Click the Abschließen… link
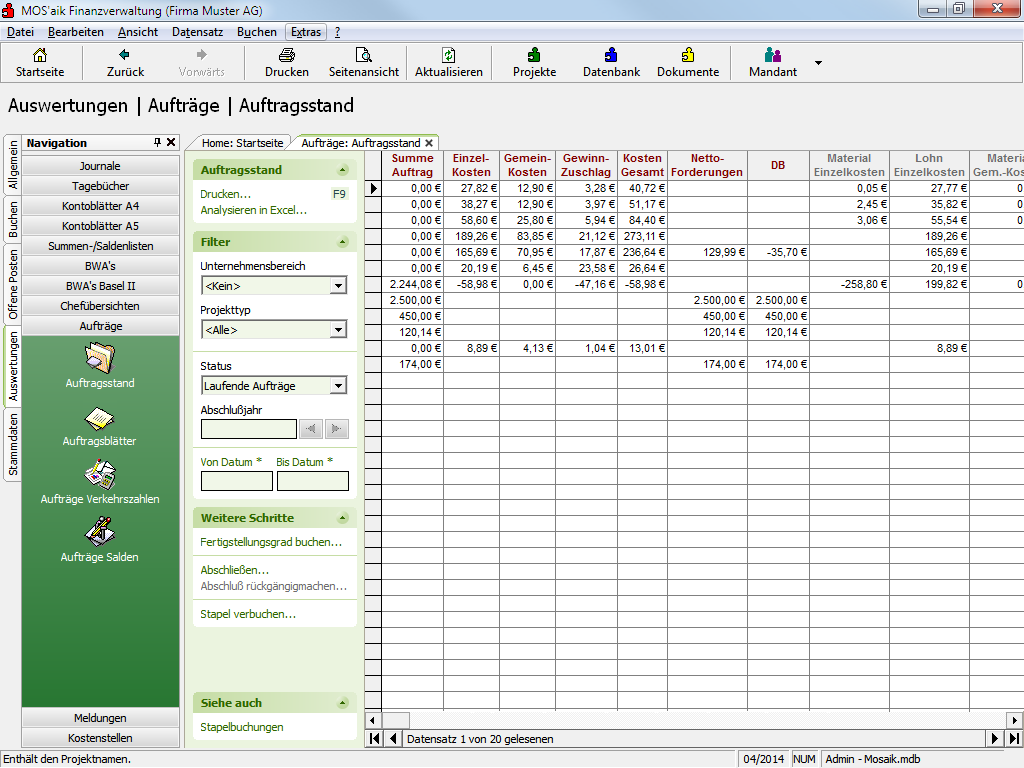The width and height of the screenshot is (1024, 768). point(234,569)
